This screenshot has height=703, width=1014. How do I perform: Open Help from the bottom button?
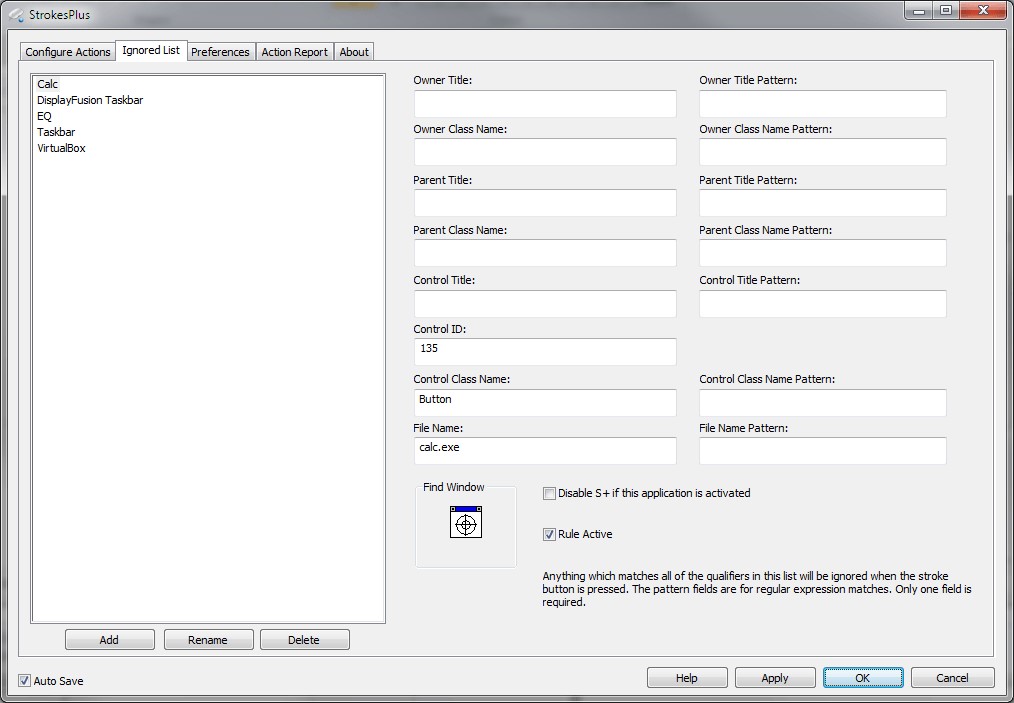[x=687, y=678]
